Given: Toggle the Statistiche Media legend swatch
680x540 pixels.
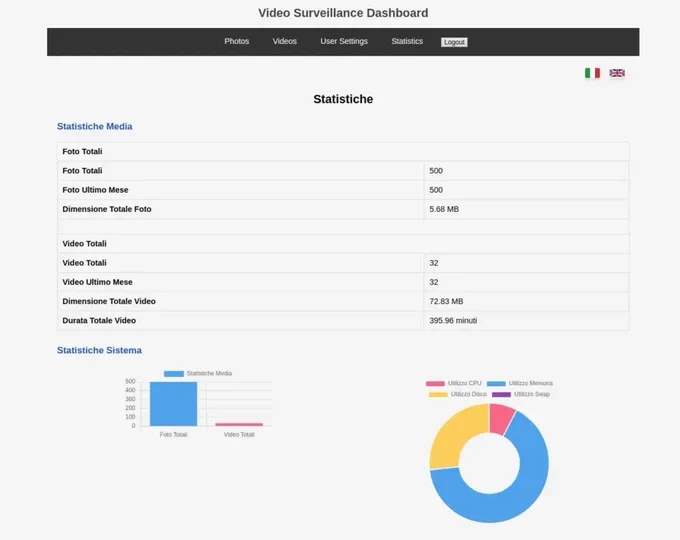Looking at the screenshot, I should pyautogui.click(x=174, y=373).
